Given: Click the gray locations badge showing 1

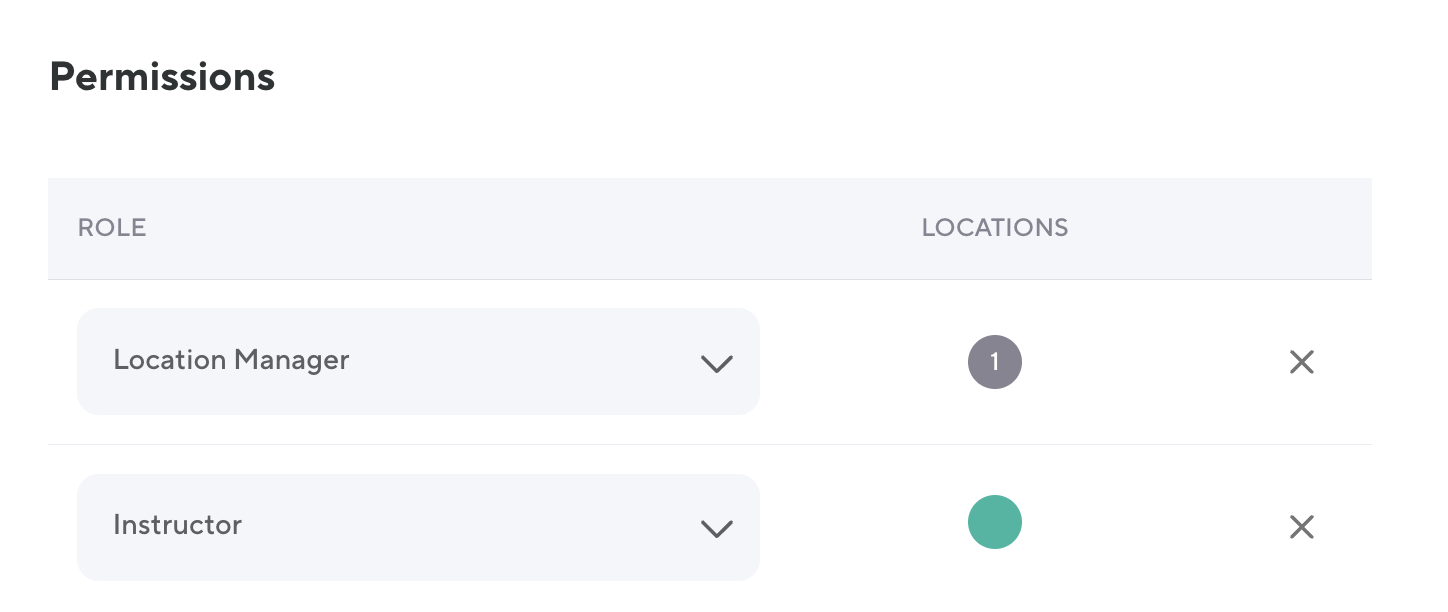Looking at the screenshot, I should pyautogui.click(x=995, y=362).
